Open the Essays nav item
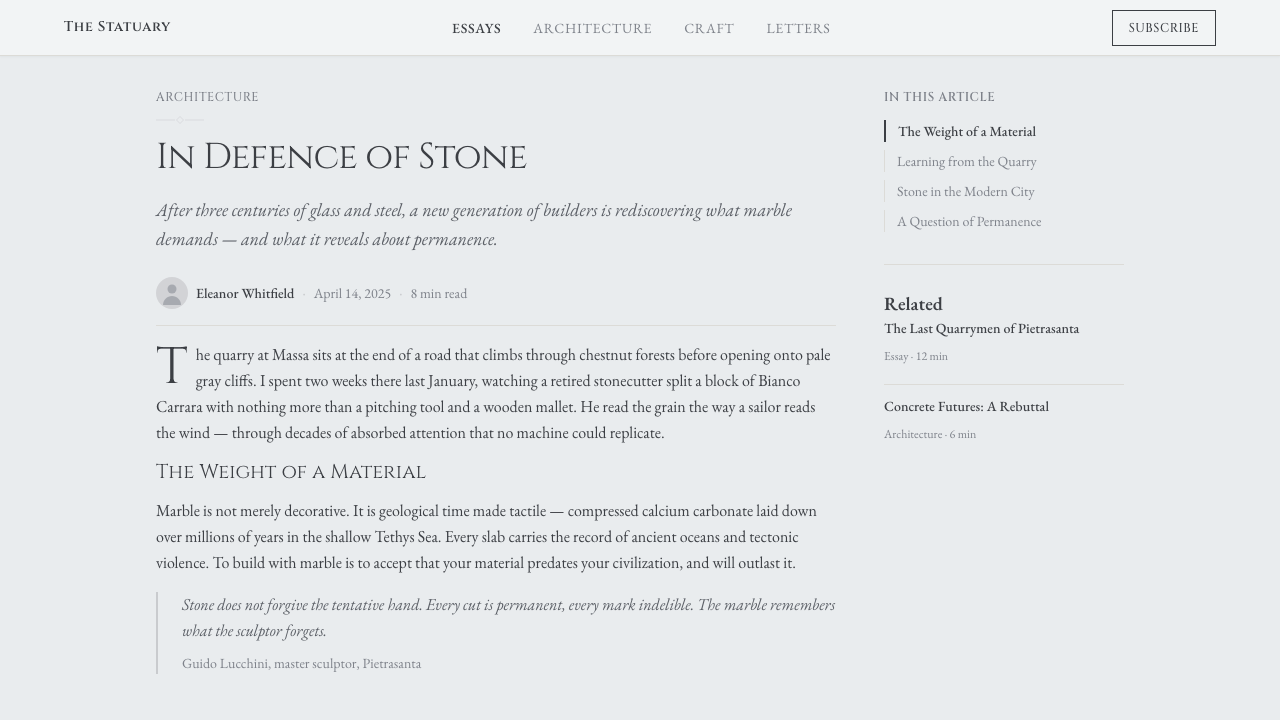This screenshot has height=720, width=1280. (476, 29)
